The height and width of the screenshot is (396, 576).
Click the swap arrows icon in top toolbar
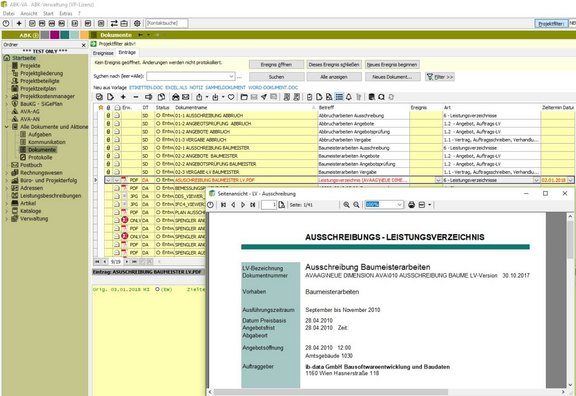click(114, 23)
